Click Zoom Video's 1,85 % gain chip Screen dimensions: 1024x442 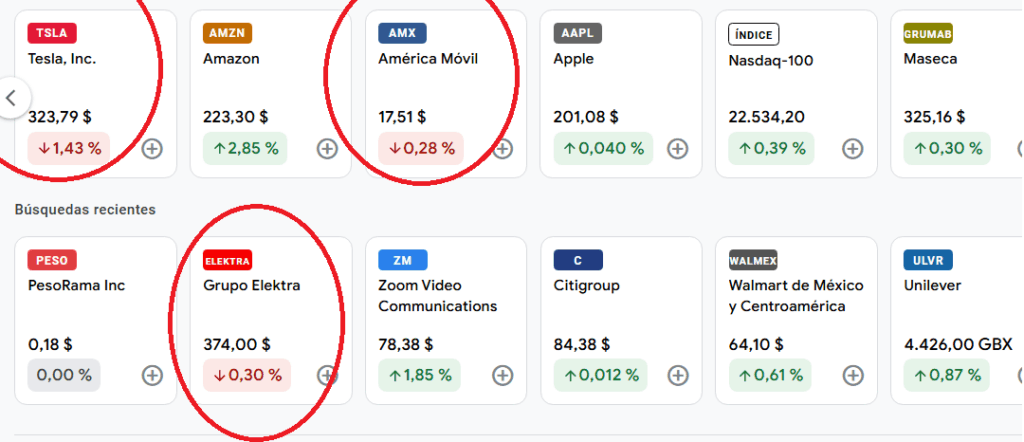(x=420, y=375)
